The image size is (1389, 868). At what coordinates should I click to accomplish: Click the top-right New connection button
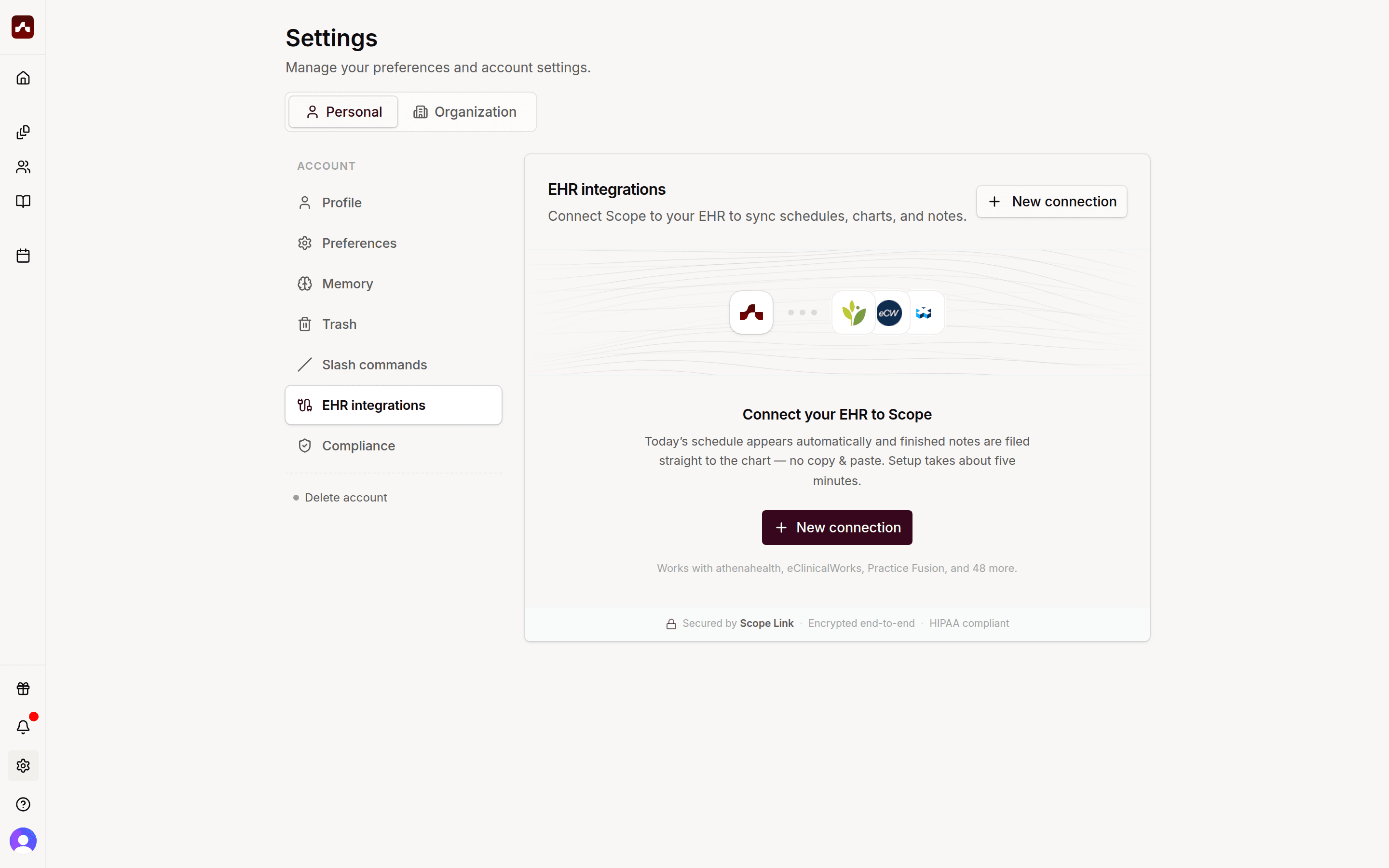tap(1051, 202)
